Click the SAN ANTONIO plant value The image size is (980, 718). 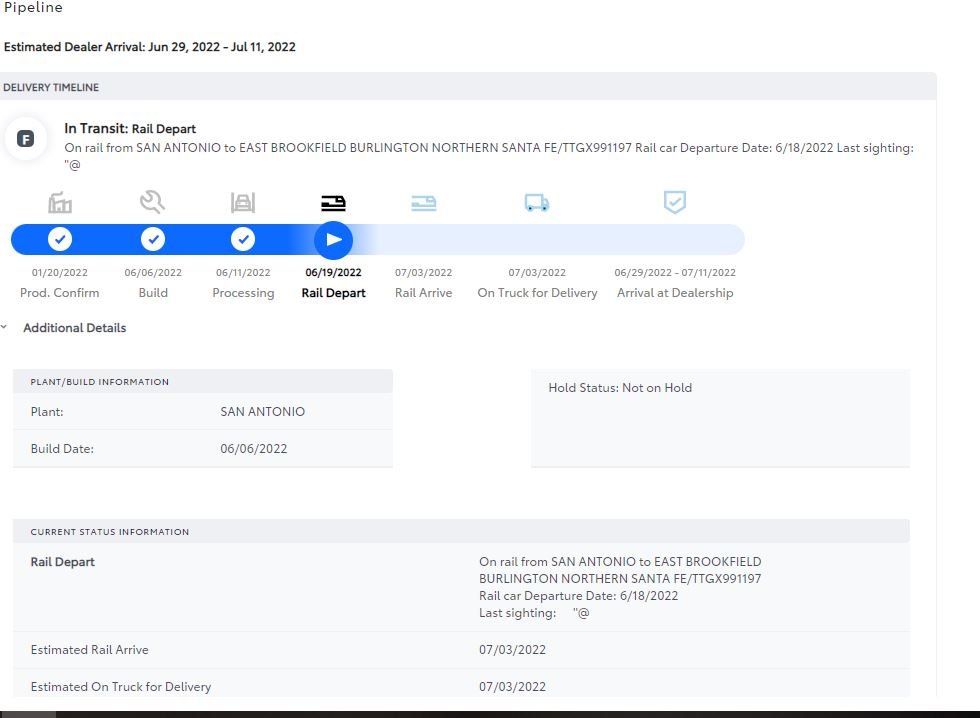(262, 412)
